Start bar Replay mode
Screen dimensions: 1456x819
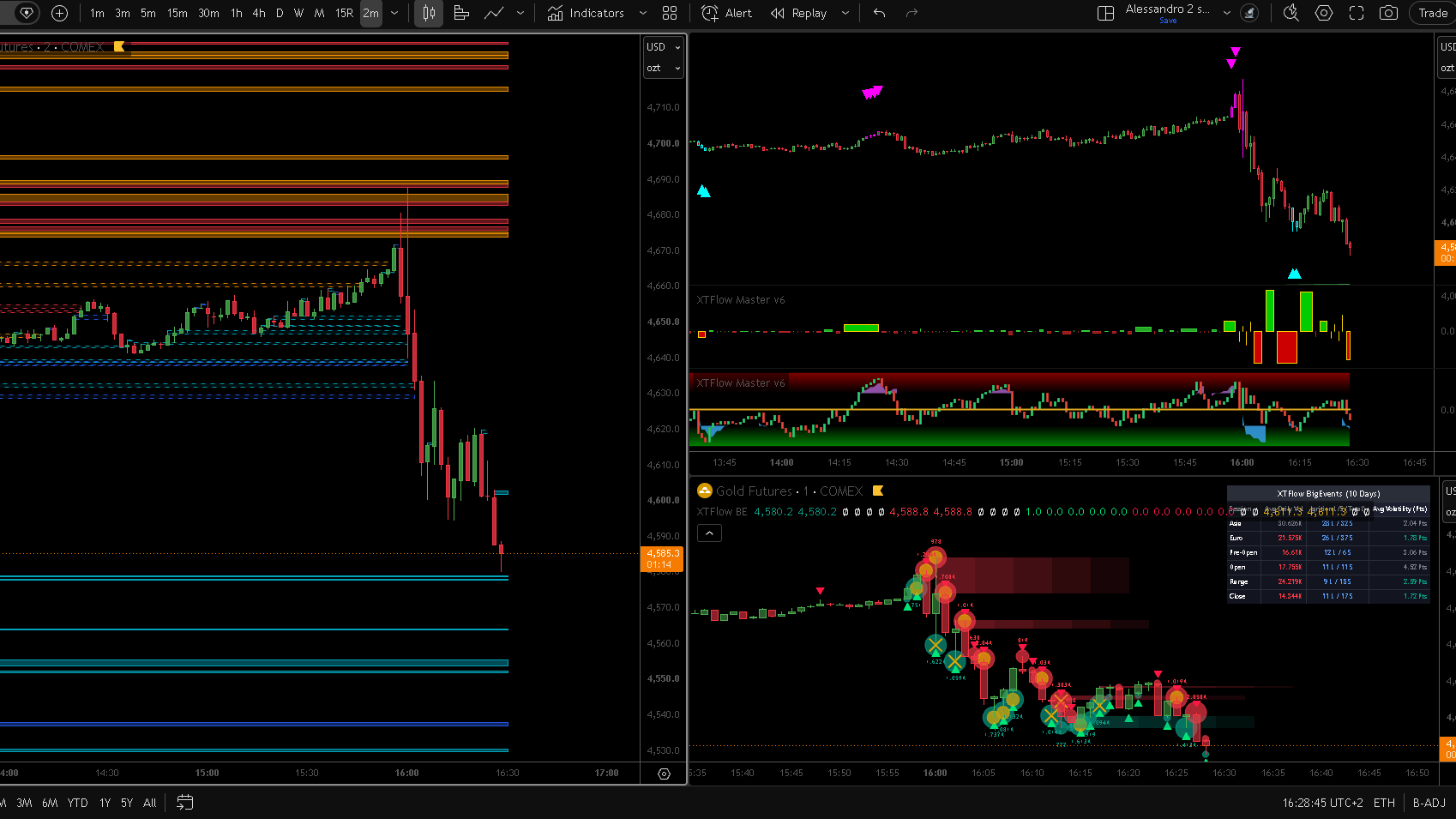pyautogui.click(x=799, y=13)
